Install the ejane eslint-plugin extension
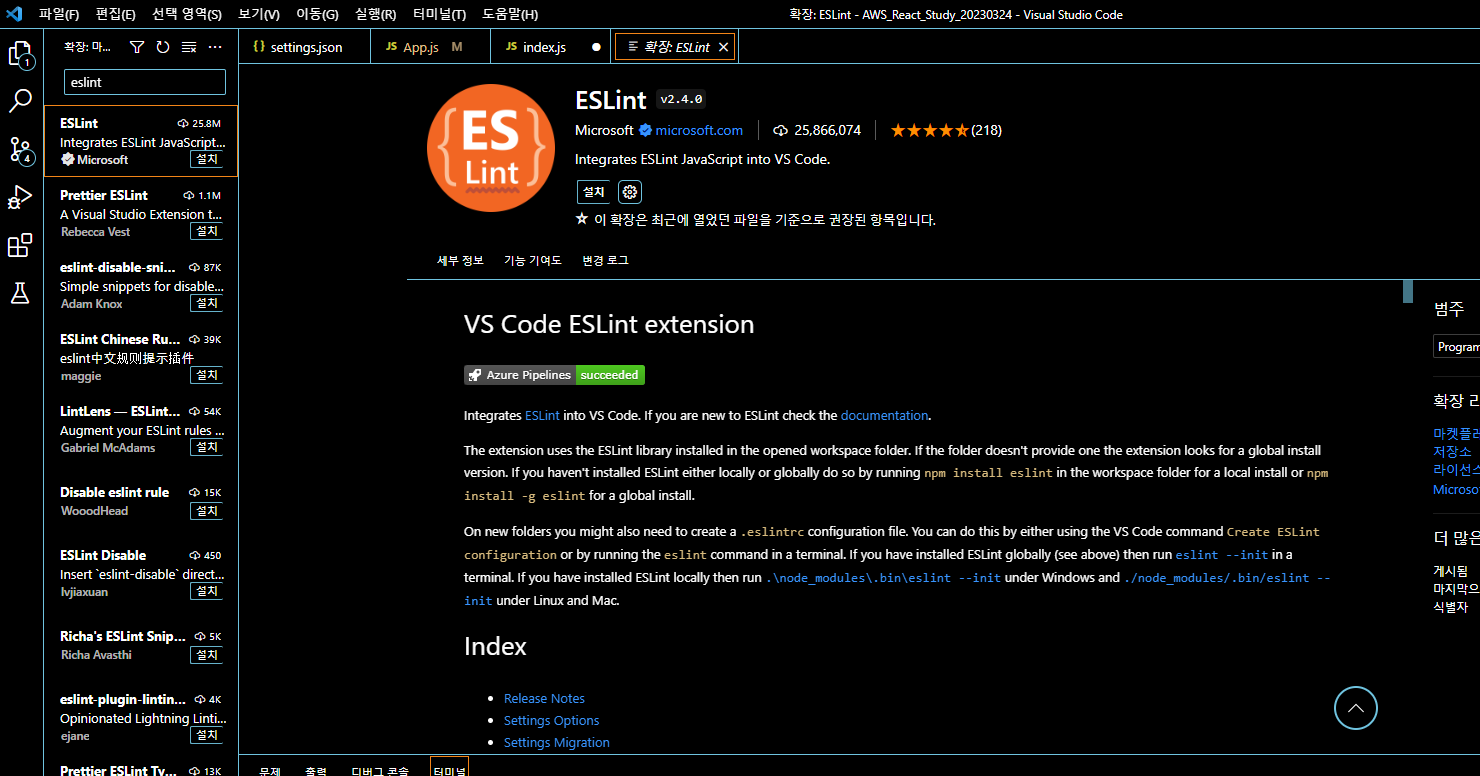Viewport: 1480px width, 776px height. click(x=206, y=736)
